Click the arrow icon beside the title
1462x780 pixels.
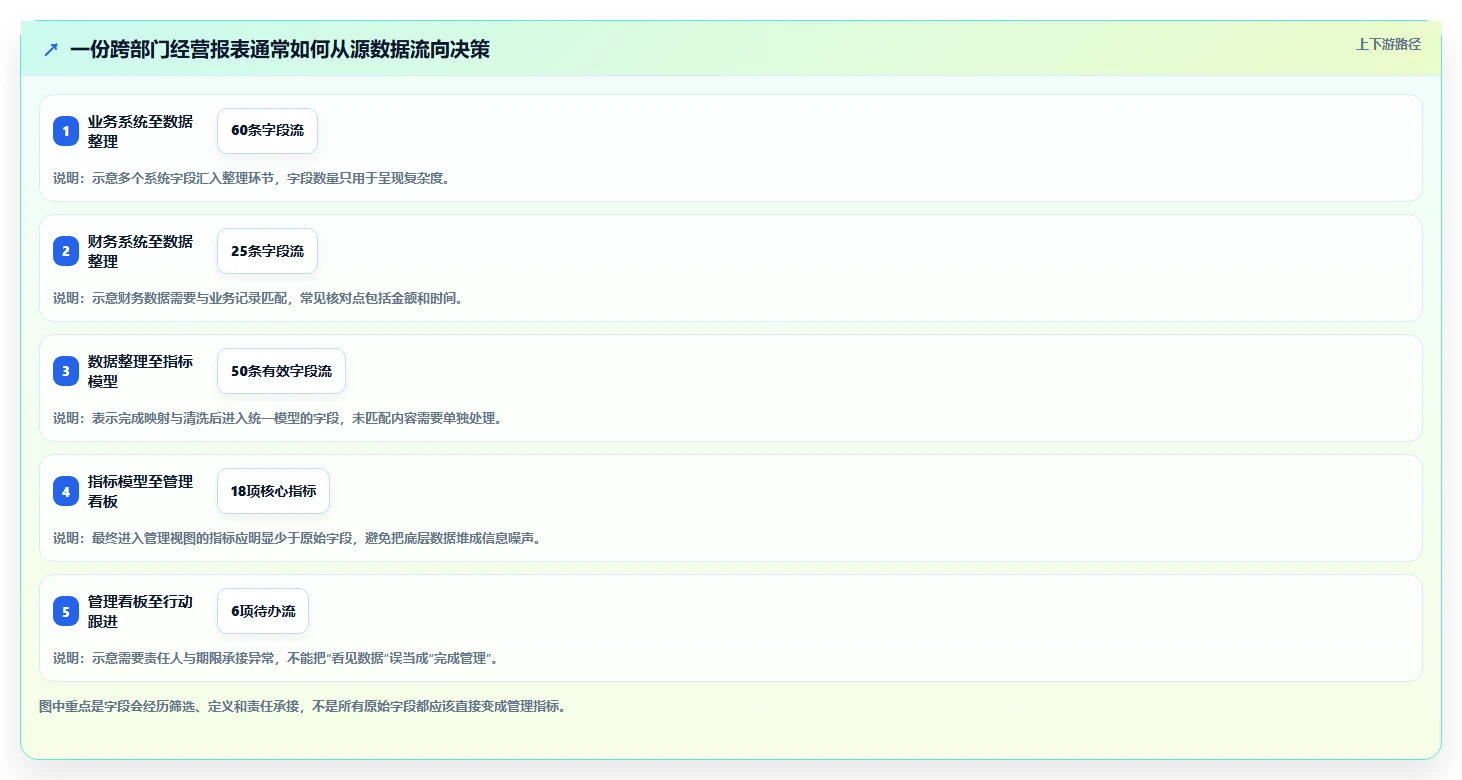tap(51, 49)
